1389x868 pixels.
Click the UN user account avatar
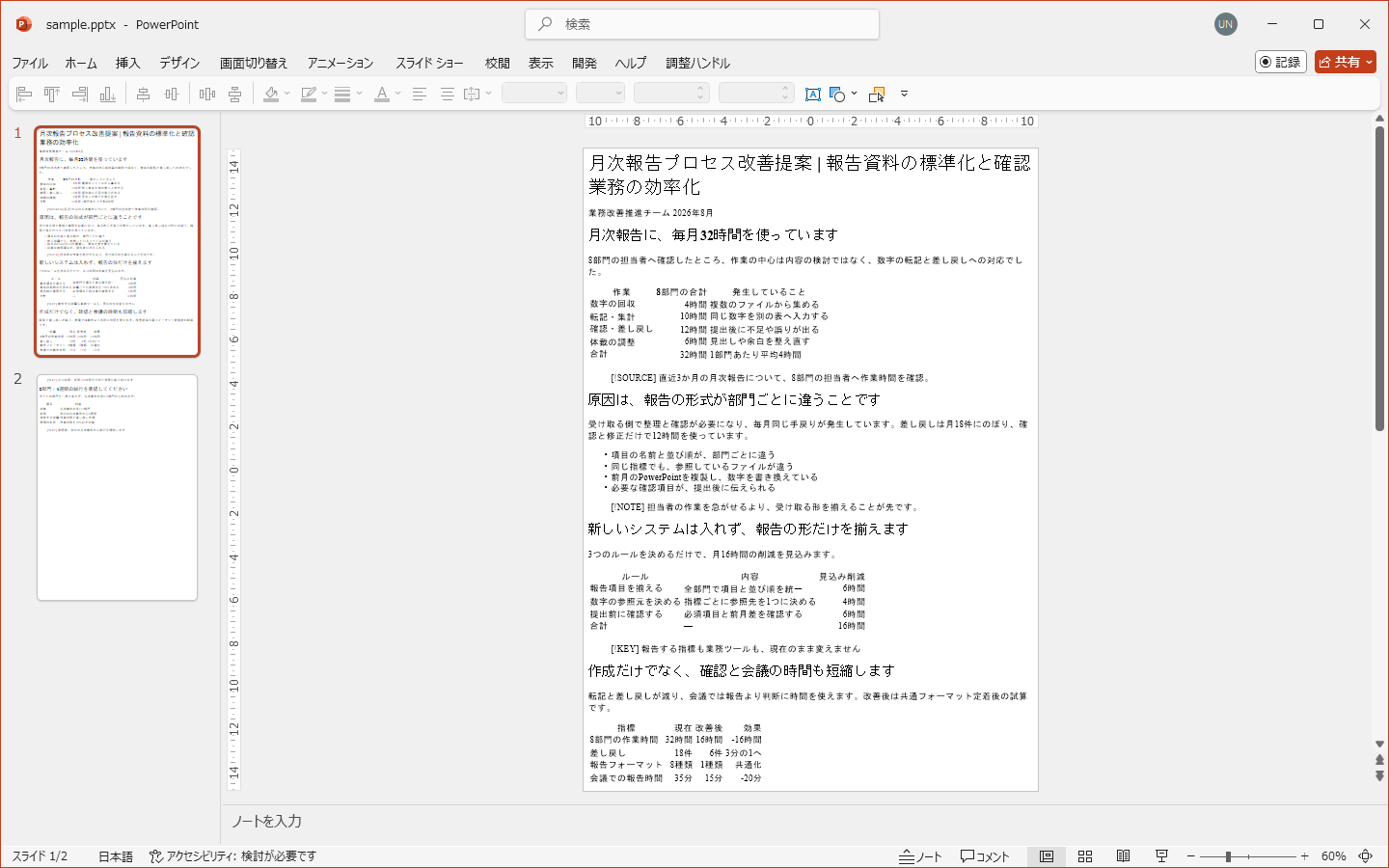tap(1226, 24)
